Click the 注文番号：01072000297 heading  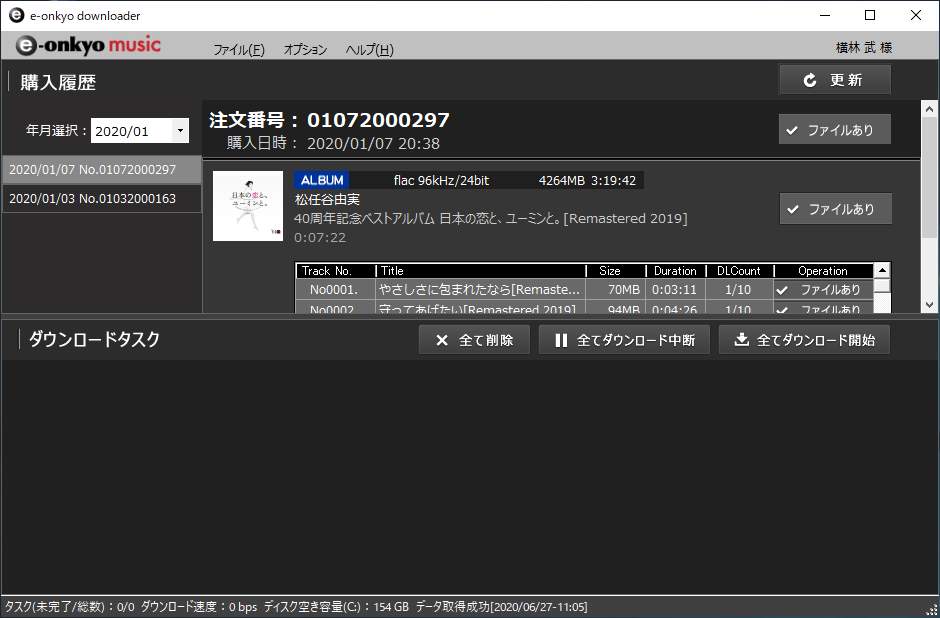click(x=329, y=120)
